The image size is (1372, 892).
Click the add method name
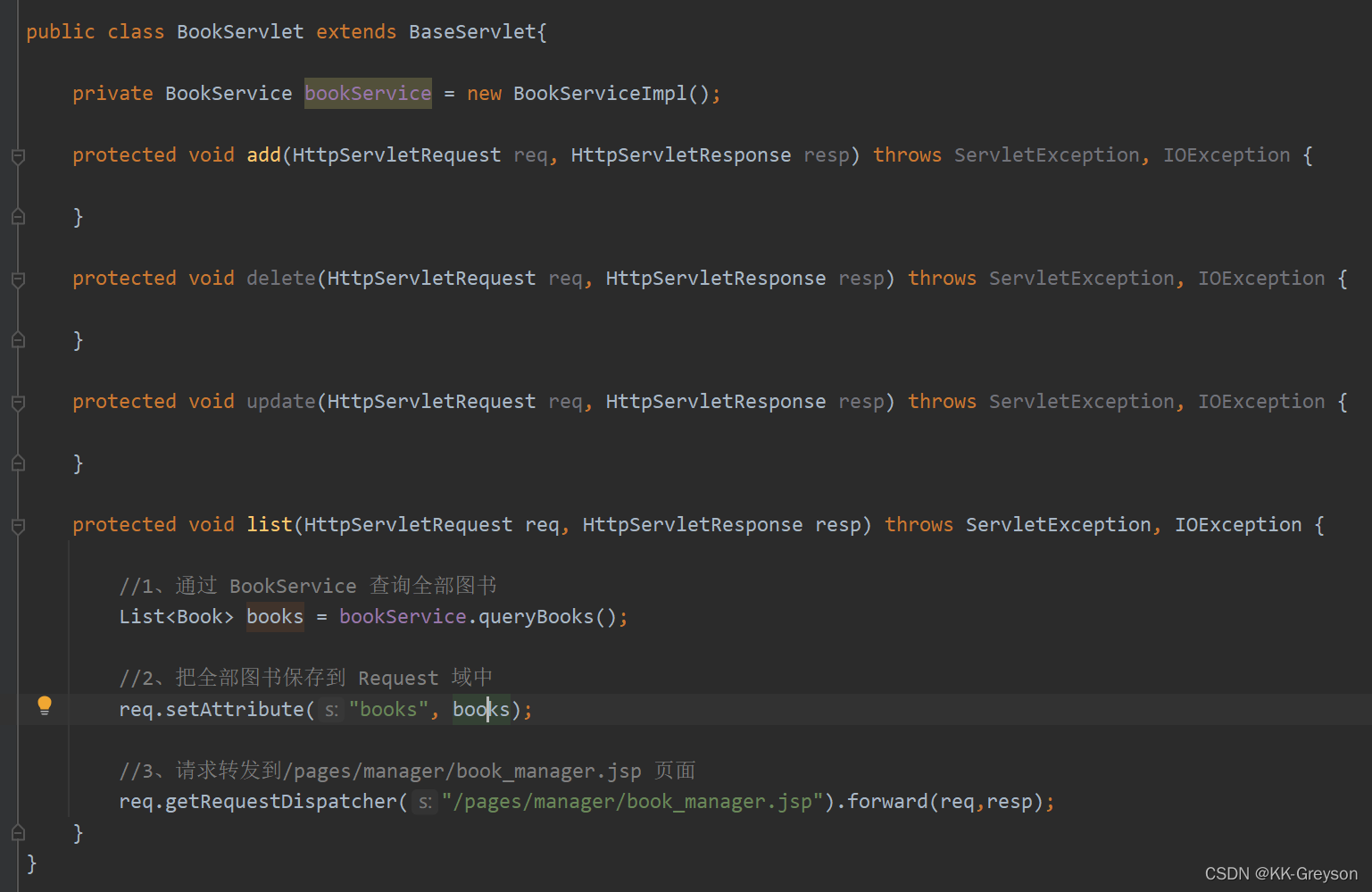pos(263,155)
